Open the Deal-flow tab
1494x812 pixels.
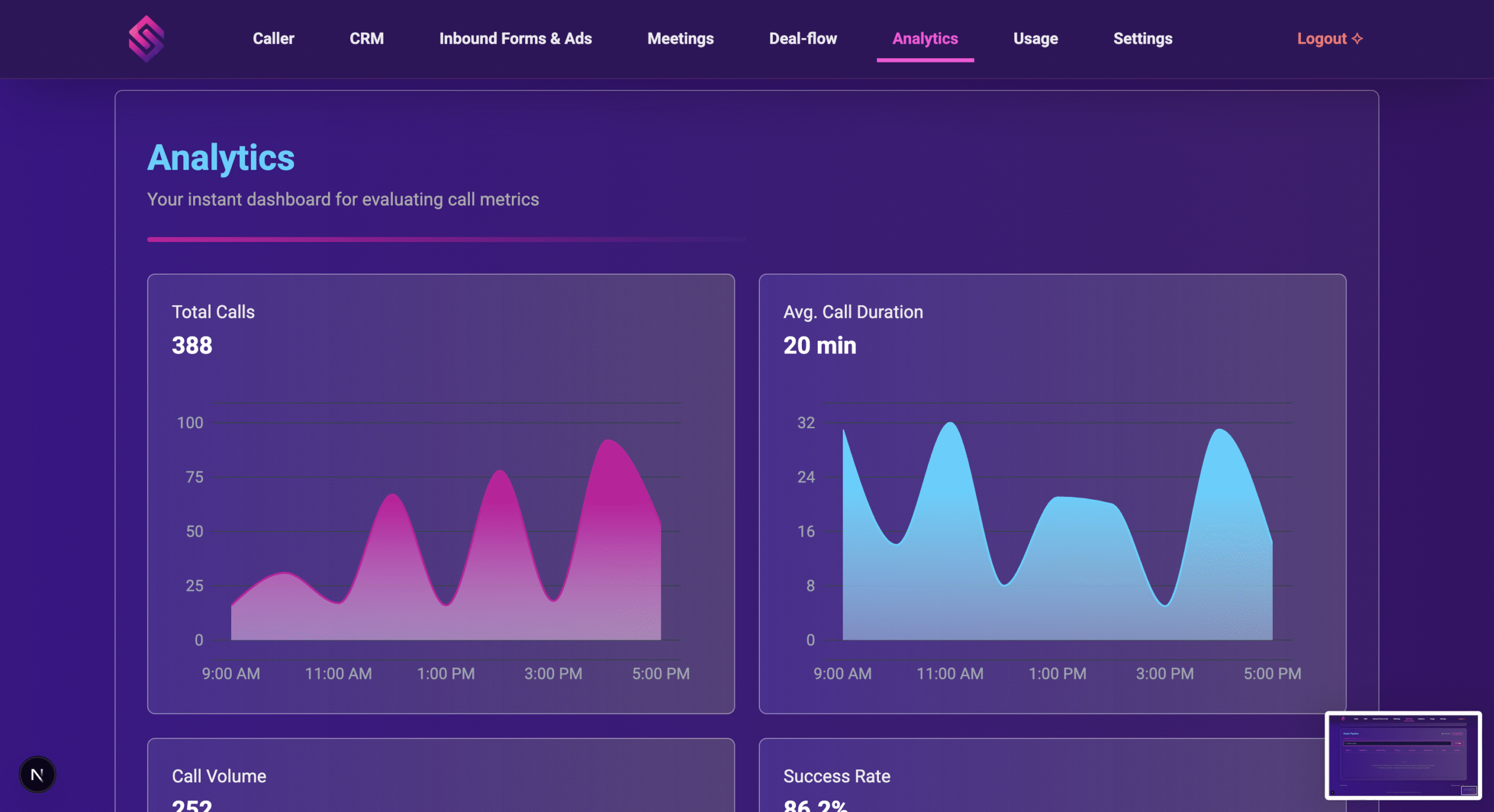point(802,38)
